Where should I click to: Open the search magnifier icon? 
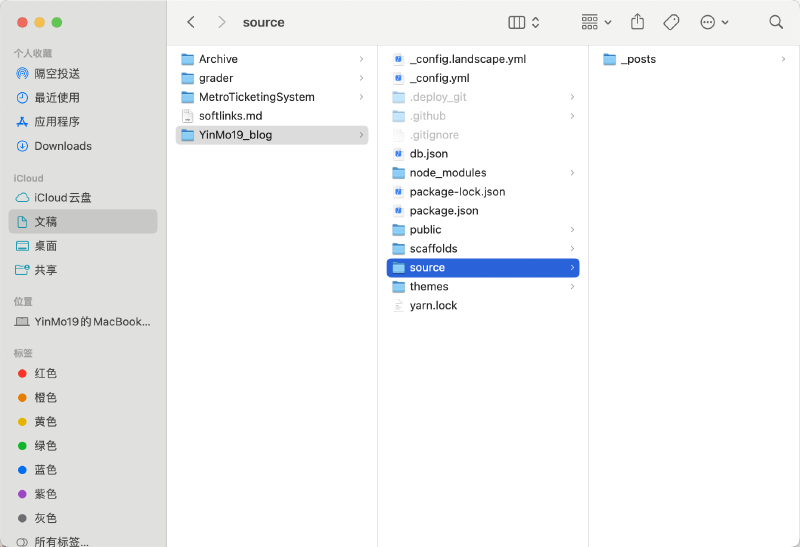pos(776,22)
